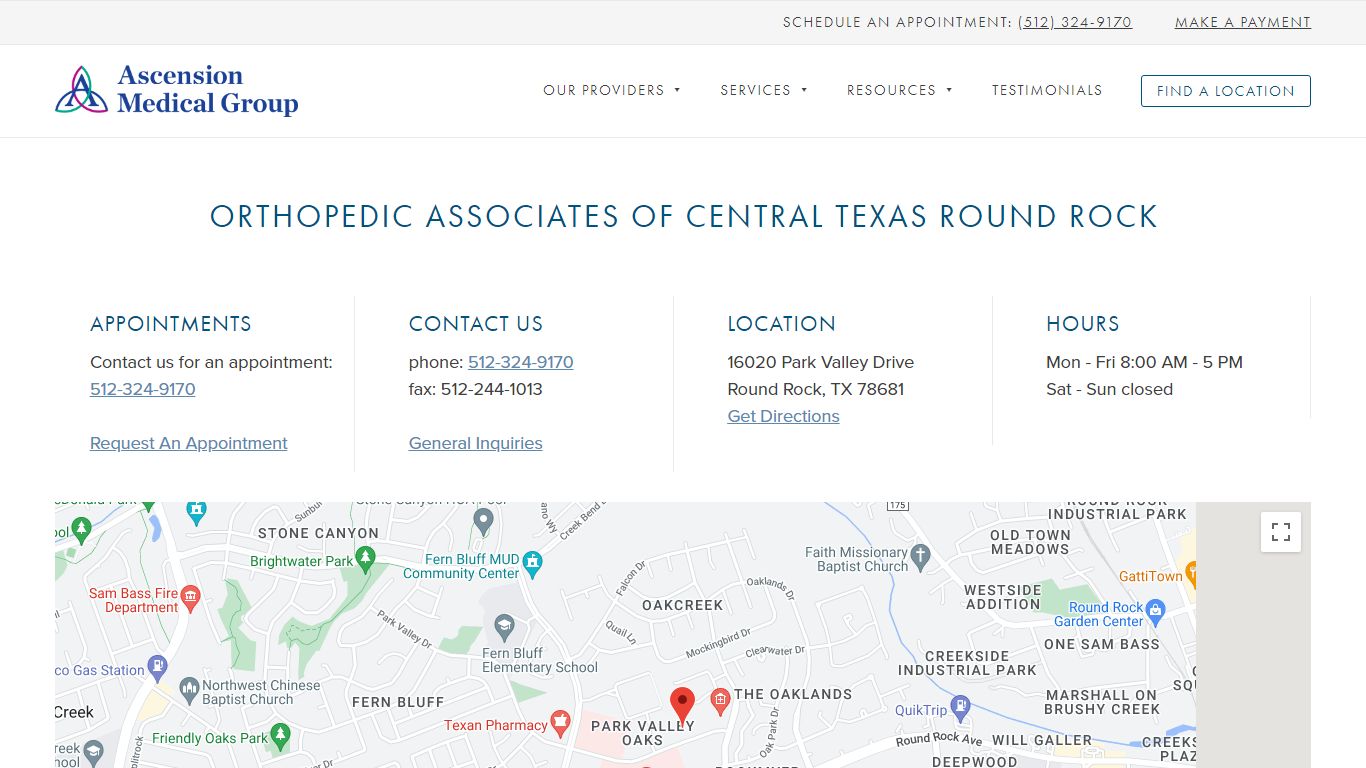
Task: Call (512) 324-9170 from top bar
Action: [x=1075, y=22]
